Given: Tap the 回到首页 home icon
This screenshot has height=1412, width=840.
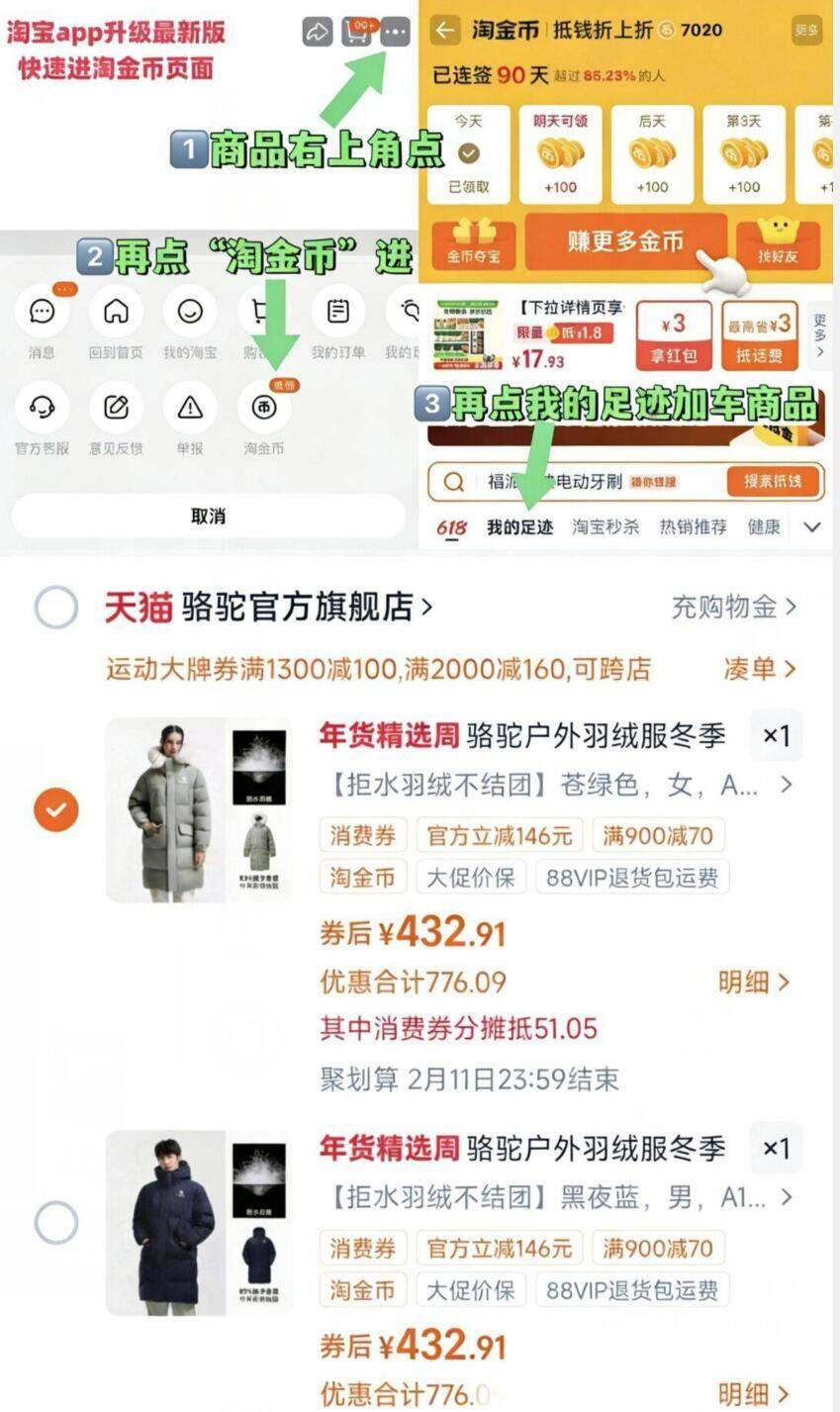Looking at the screenshot, I should point(116,312).
